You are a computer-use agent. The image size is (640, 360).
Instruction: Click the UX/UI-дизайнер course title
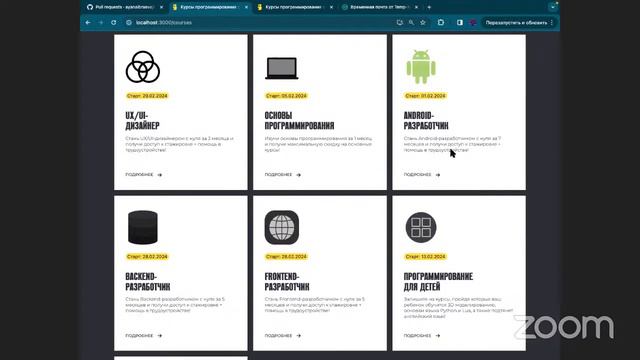142,121
